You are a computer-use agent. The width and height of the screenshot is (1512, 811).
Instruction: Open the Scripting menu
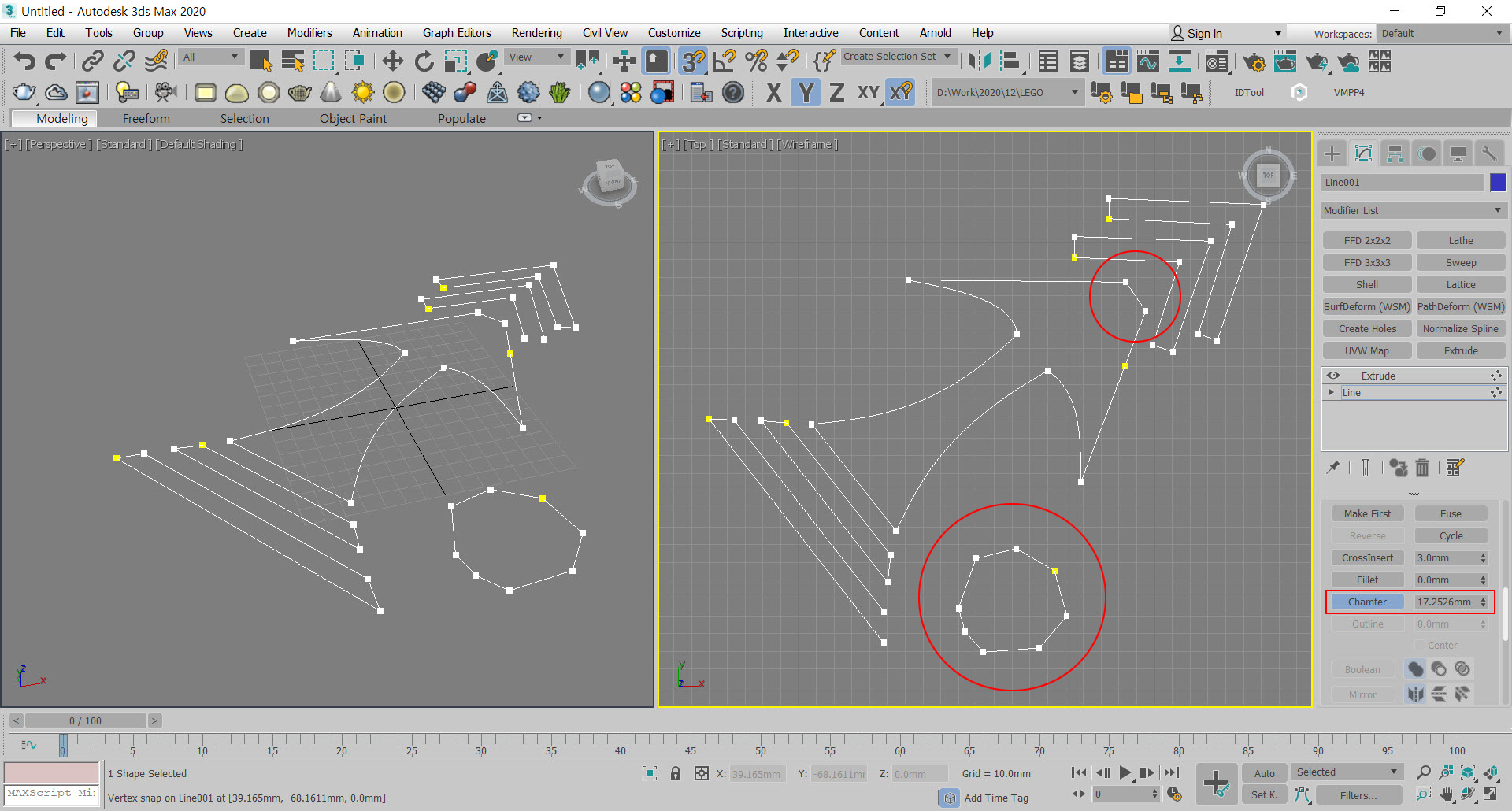point(742,33)
